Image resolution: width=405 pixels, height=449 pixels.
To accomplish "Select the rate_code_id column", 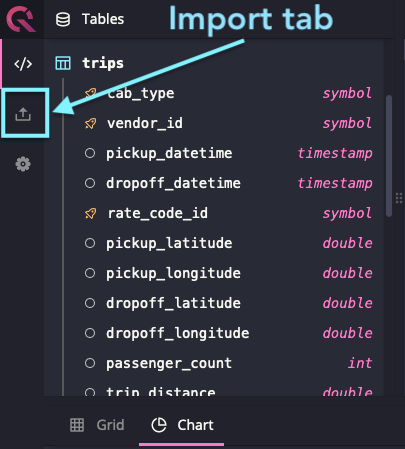I will (158, 213).
